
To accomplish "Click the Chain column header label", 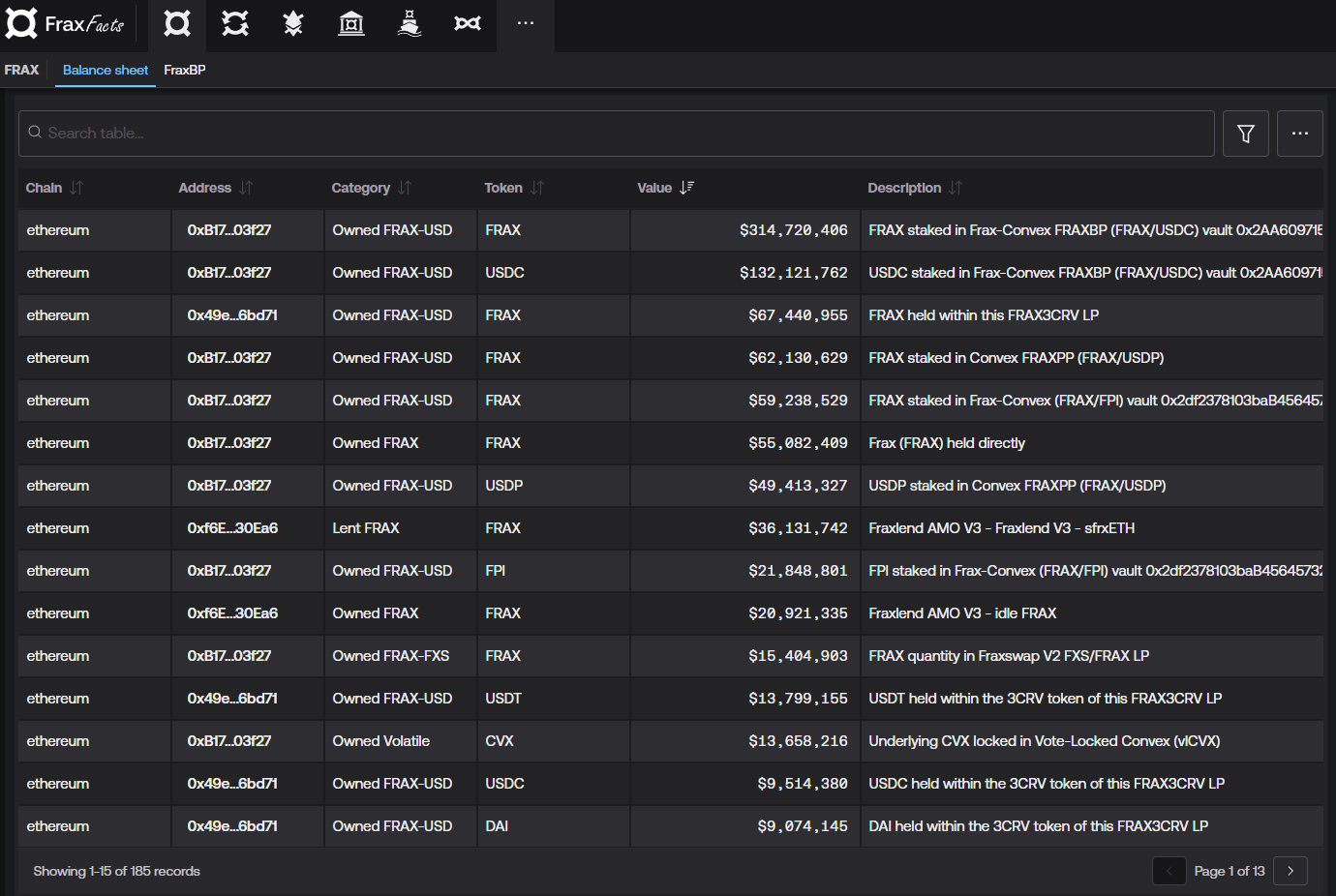I will (44, 188).
